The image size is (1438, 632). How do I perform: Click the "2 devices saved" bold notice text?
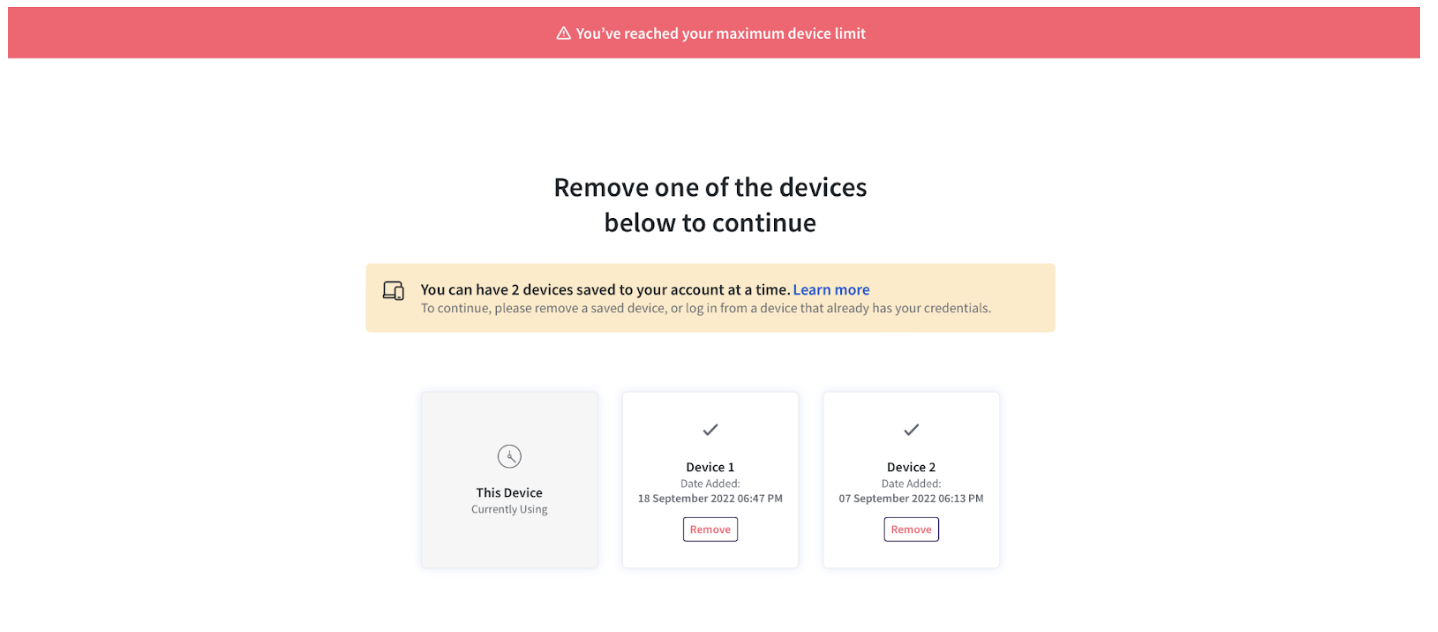click(x=605, y=290)
